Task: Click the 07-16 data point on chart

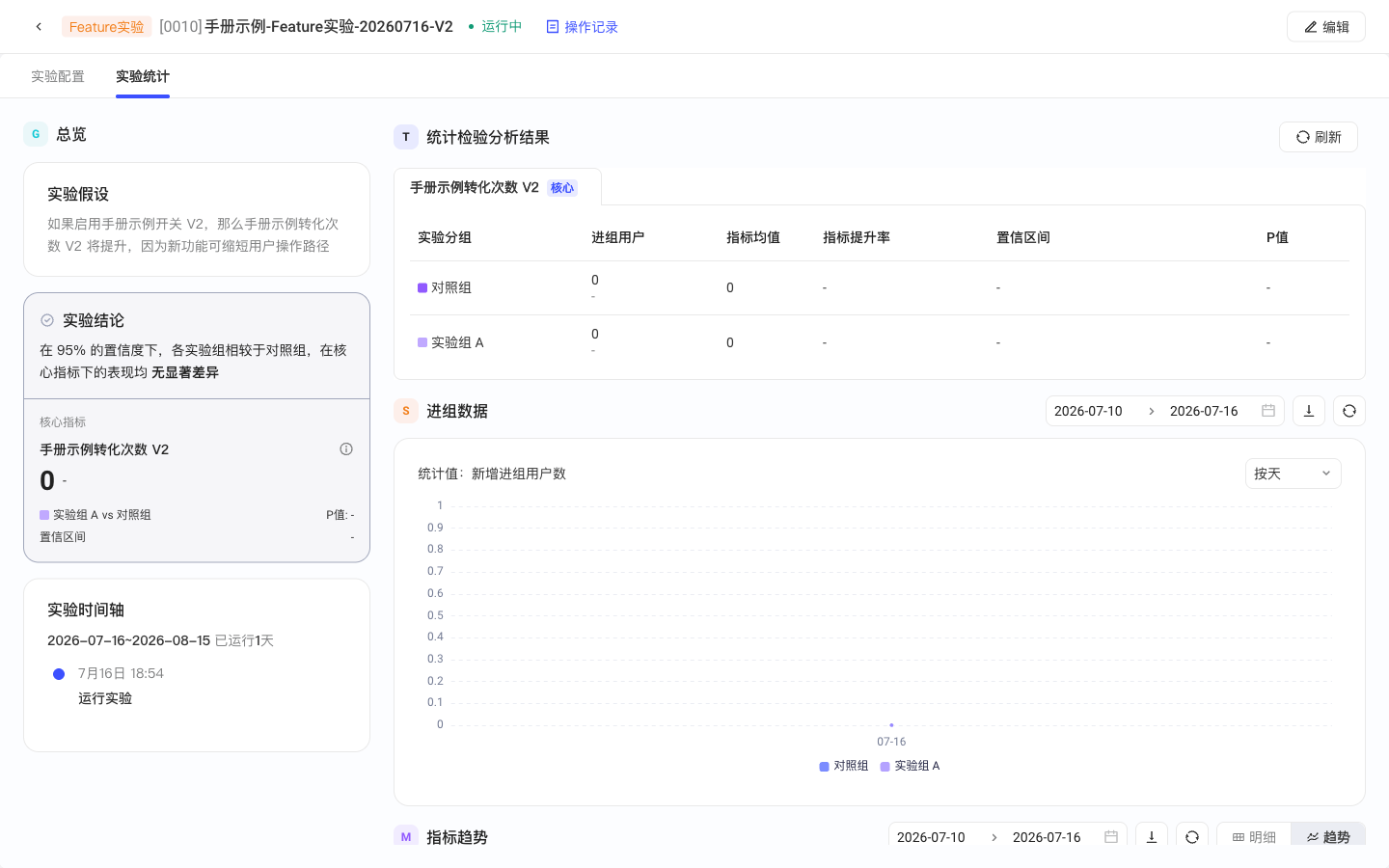Action: coord(891,724)
